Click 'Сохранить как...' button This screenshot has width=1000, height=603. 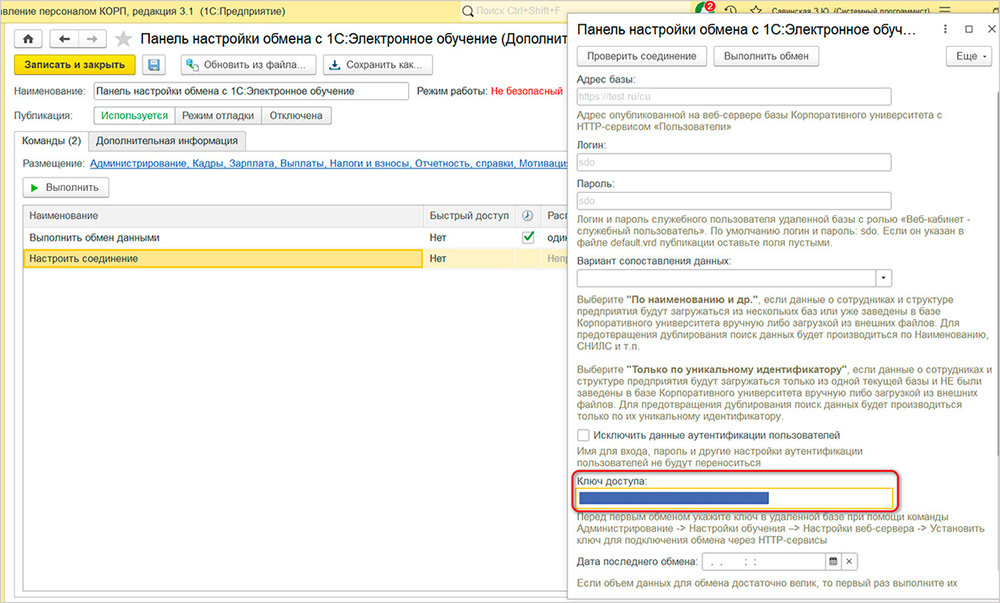coord(378,64)
